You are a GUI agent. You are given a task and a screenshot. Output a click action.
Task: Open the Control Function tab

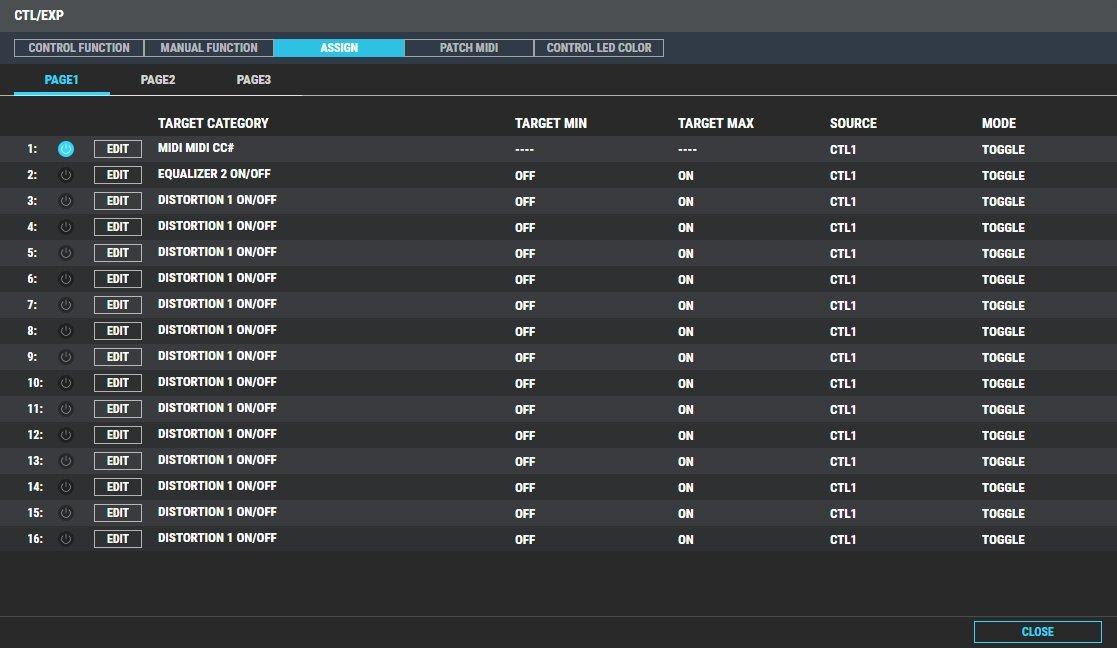pos(79,48)
